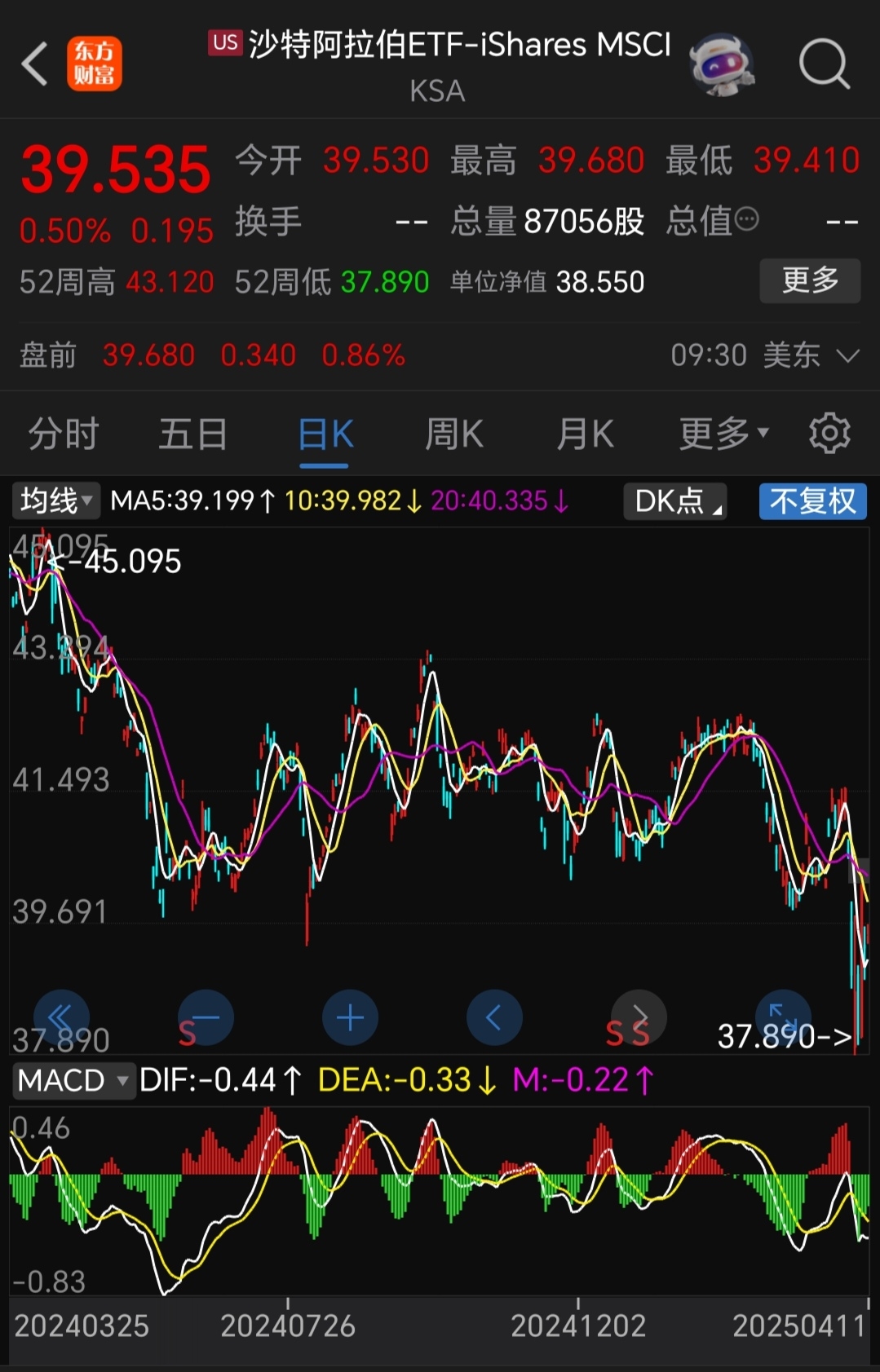Open the search magnifier icon
This screenshot has height=1372, width=880.
824,64
